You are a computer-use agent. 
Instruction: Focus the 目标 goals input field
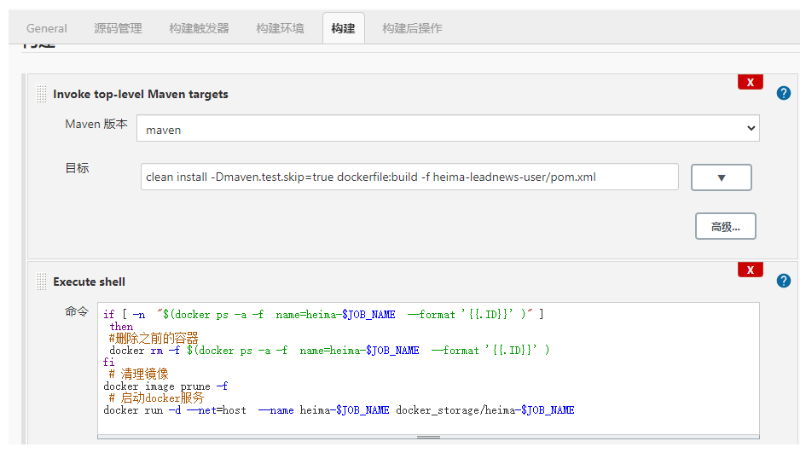pyautogui.click(x=409, y=177)
